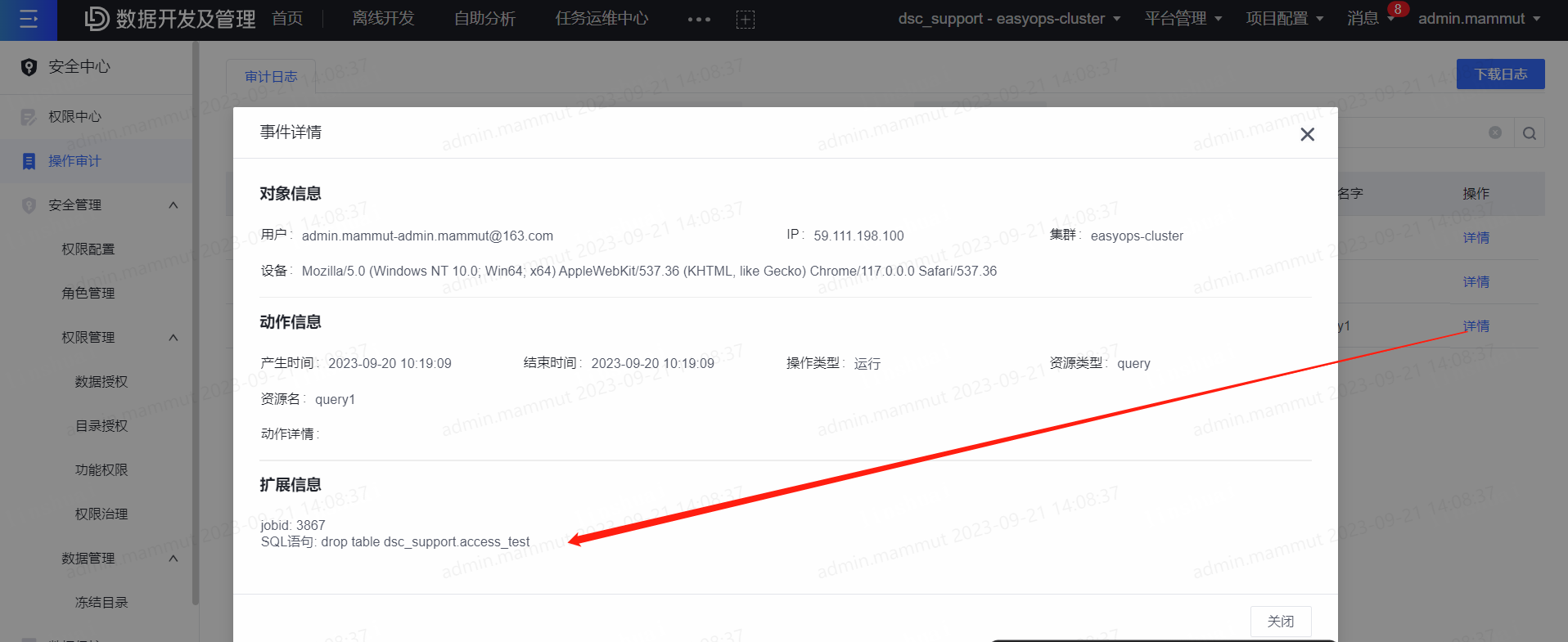This screenshot has height=642, width=1568.
Task: Open the 首页 menu item
Action: pos(287,19)
